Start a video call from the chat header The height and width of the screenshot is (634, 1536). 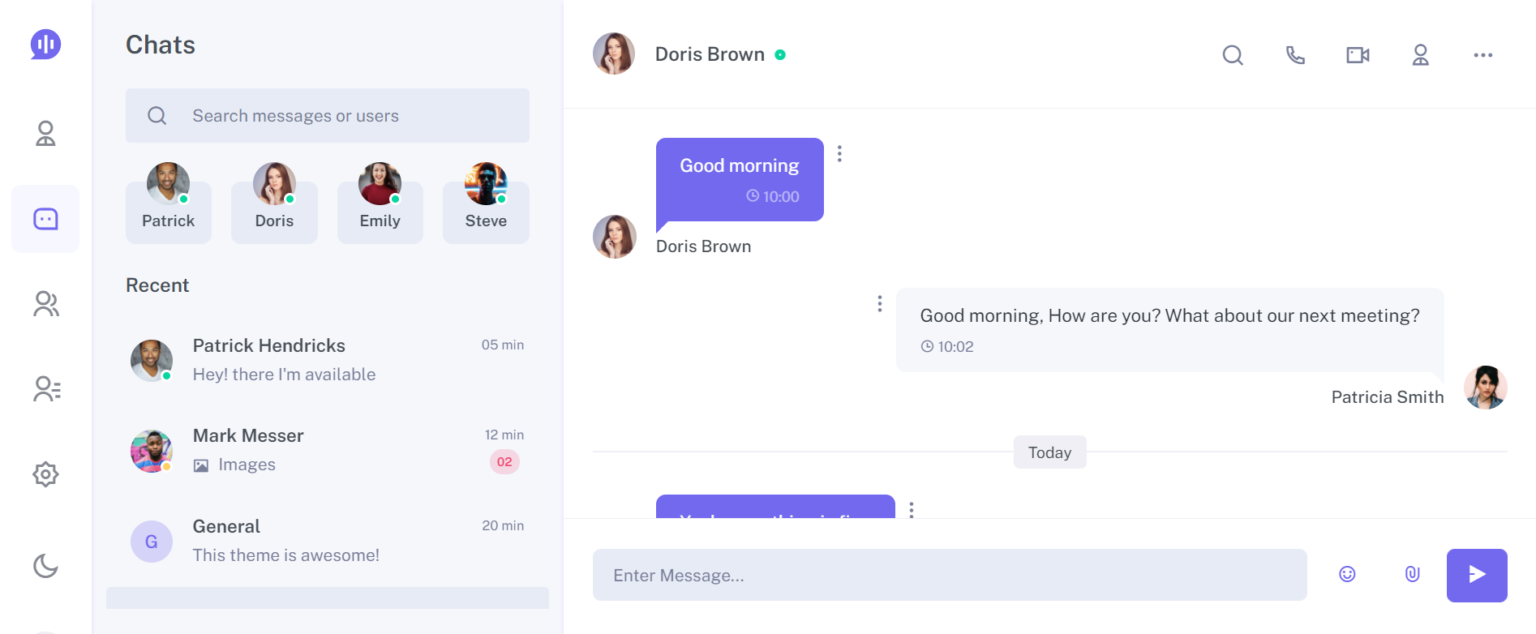[1357, 55]
